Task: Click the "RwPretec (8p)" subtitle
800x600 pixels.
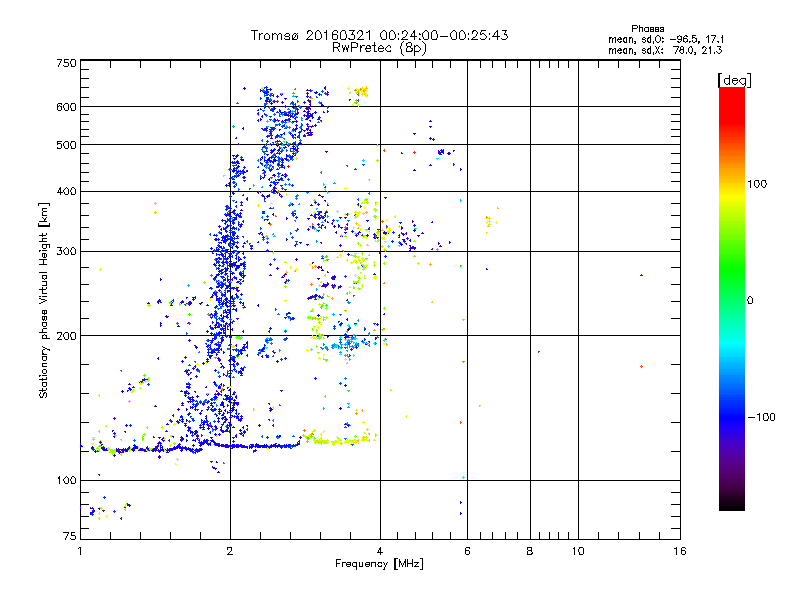Action: (379, 48)
